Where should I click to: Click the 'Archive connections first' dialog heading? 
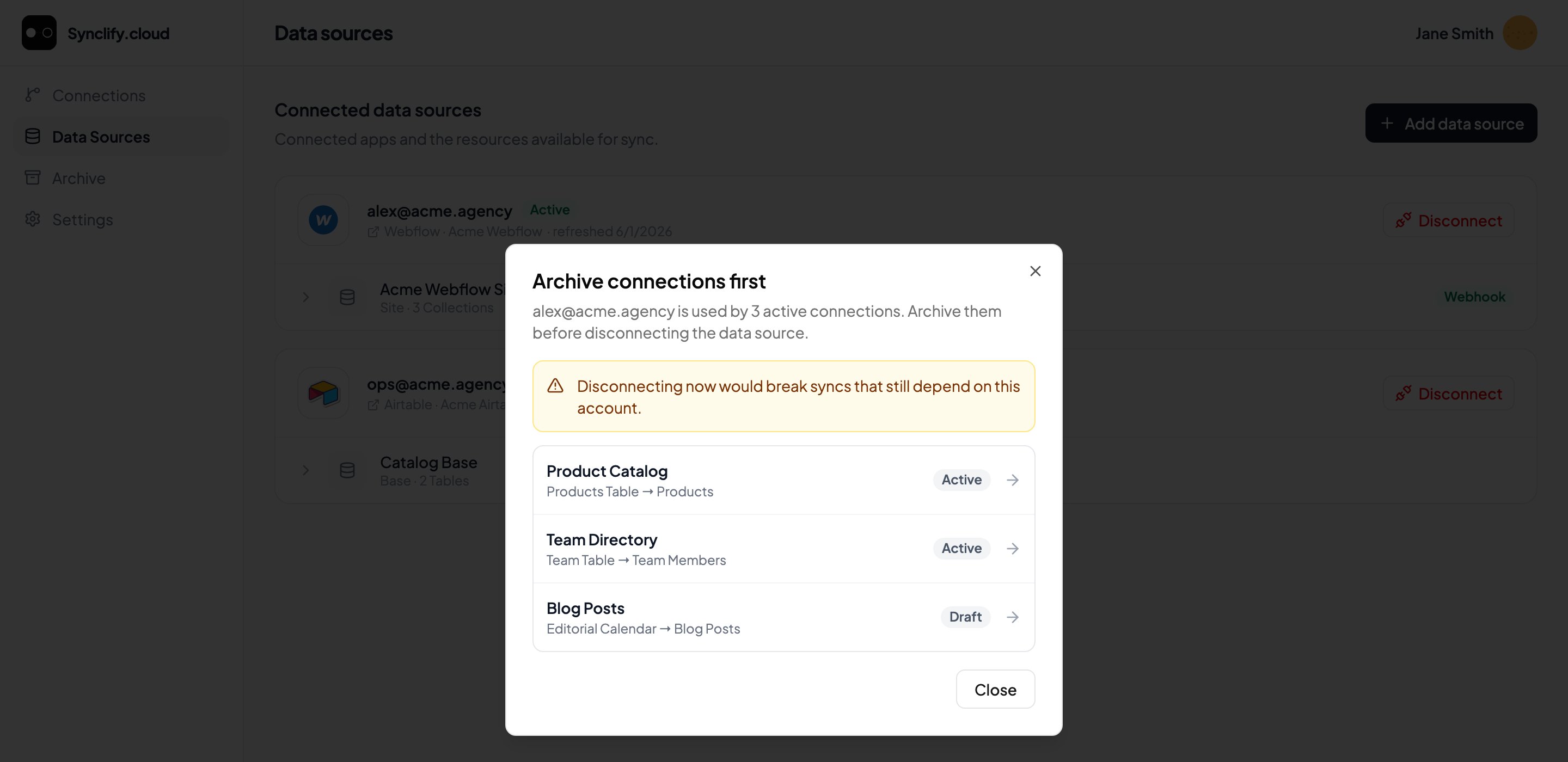(649, 281)
